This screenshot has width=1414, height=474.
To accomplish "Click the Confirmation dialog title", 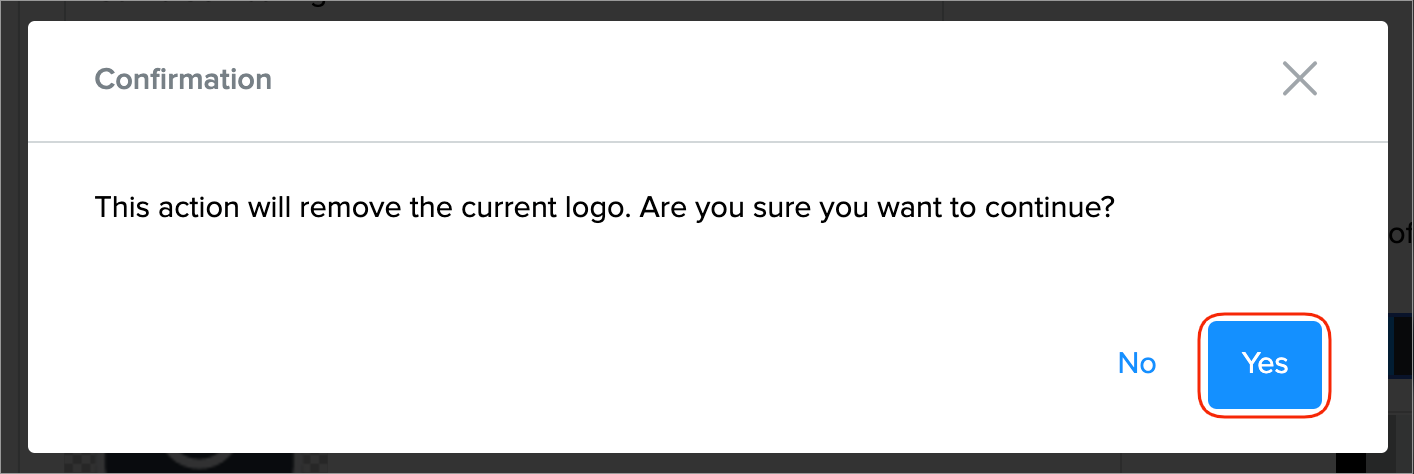I will pyautogui.click(x=183, y=79).
